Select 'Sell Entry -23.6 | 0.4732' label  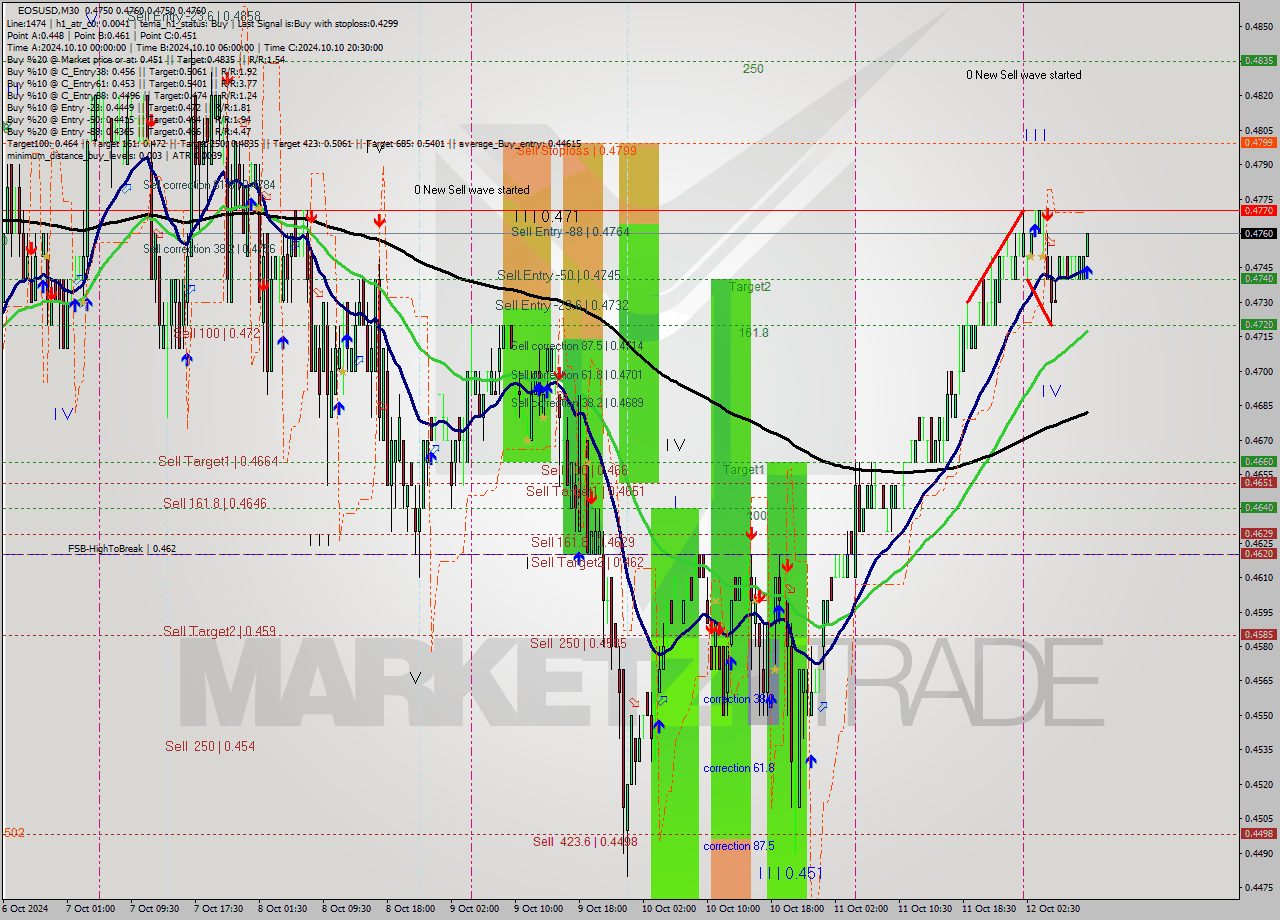[x=562, y=306]
